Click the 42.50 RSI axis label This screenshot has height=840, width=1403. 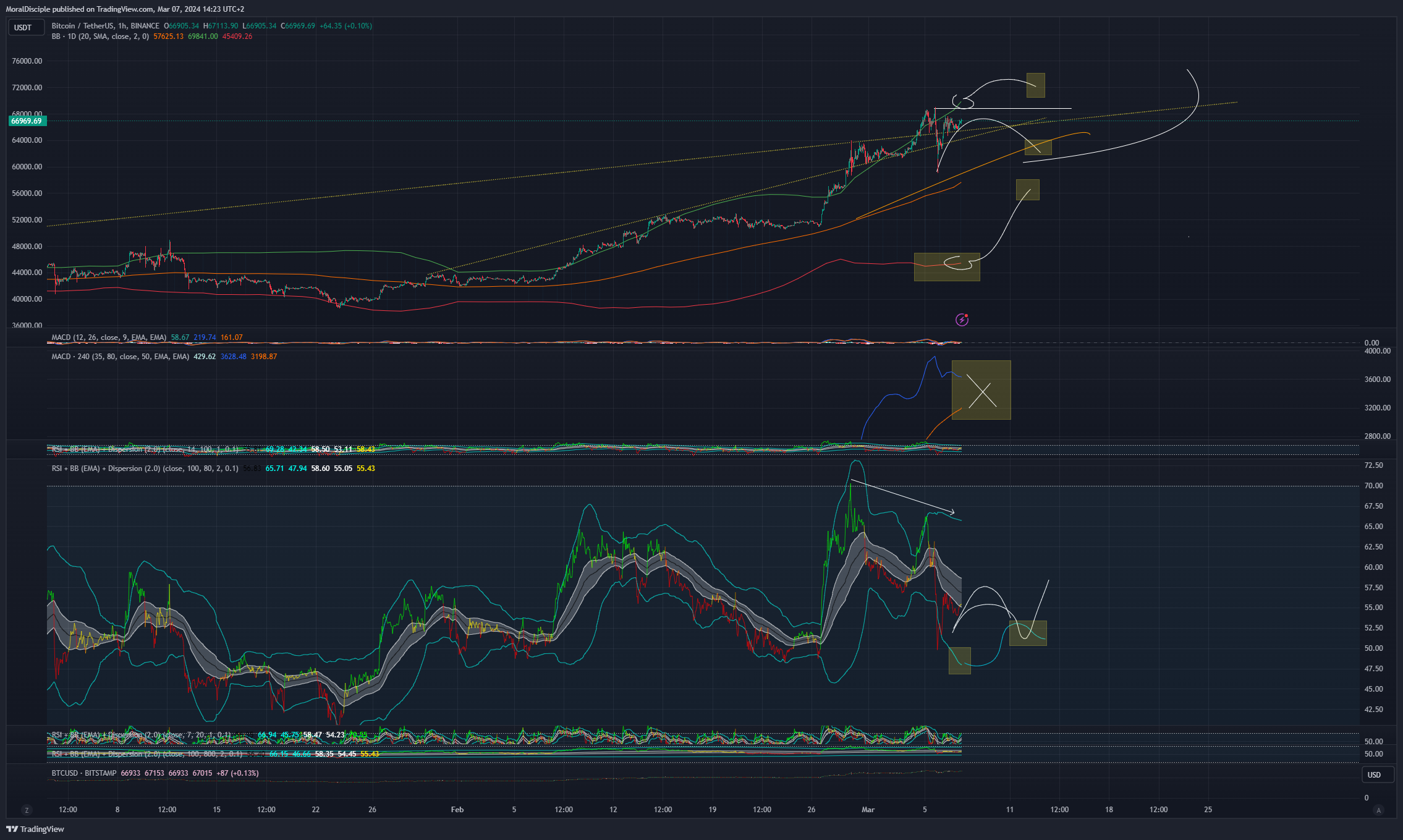pos(1374,710)
